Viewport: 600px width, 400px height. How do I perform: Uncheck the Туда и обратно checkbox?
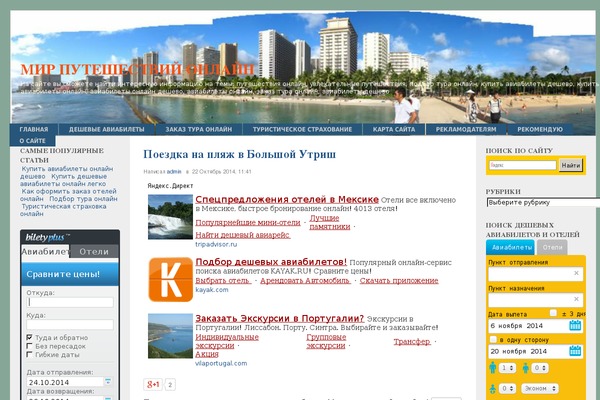click(29, 337)
